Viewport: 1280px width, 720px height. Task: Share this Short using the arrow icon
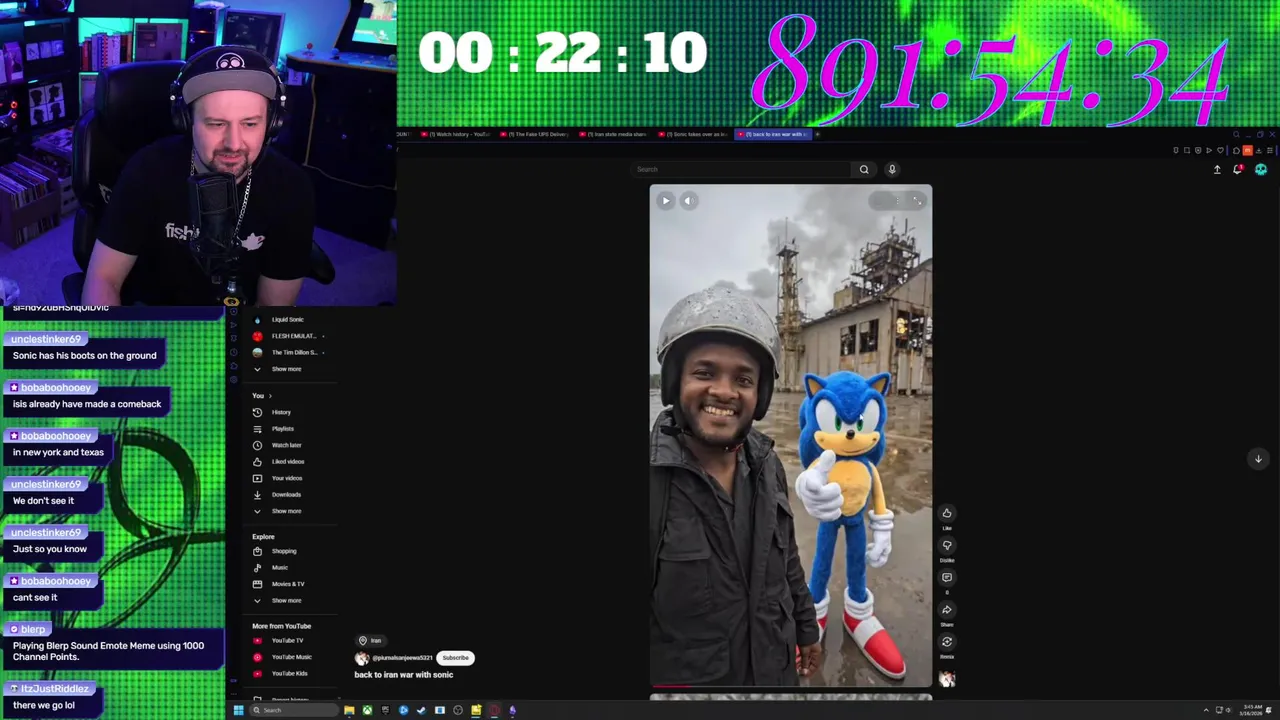(x=947, y=610)
